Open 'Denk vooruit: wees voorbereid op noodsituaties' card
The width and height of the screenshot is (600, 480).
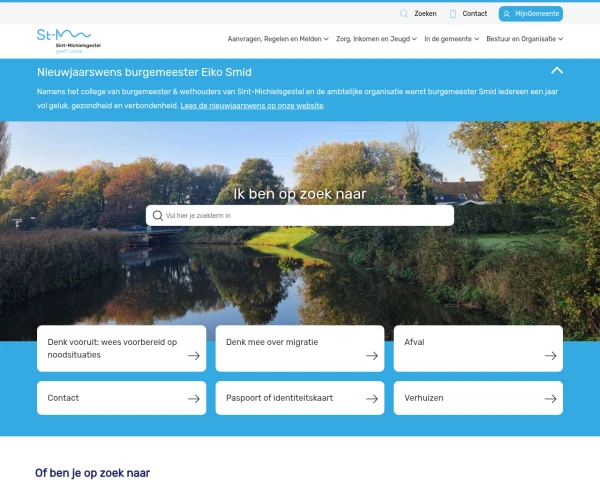(x=121, y=348)
